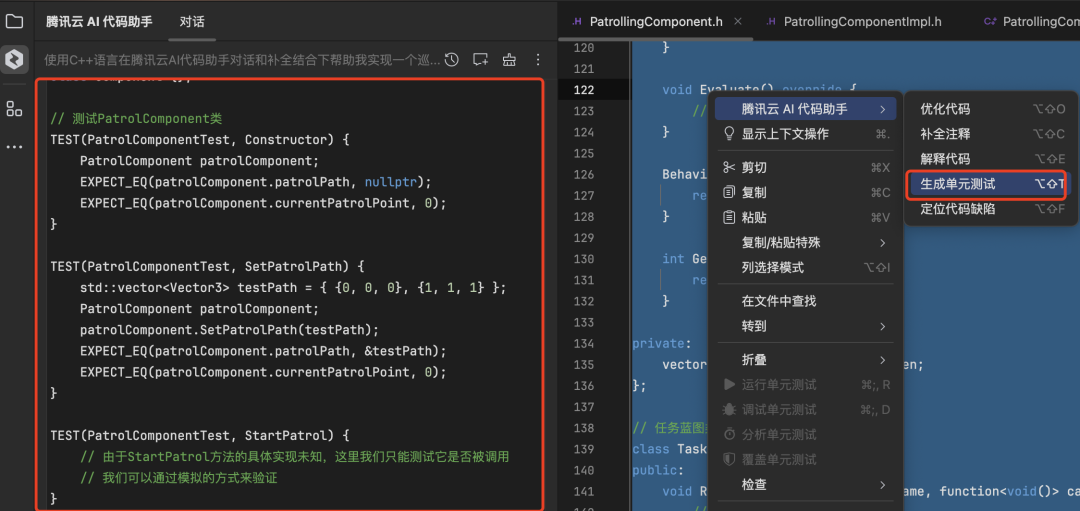This screenshot has height=511, width=1080.
Task: Click 'void Evaluate() override {' line in editor
Action: (760, 90)
